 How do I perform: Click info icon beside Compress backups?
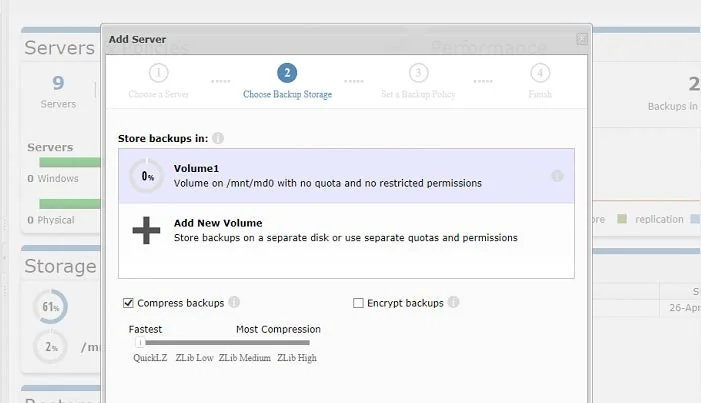click(x=234, y=302)
